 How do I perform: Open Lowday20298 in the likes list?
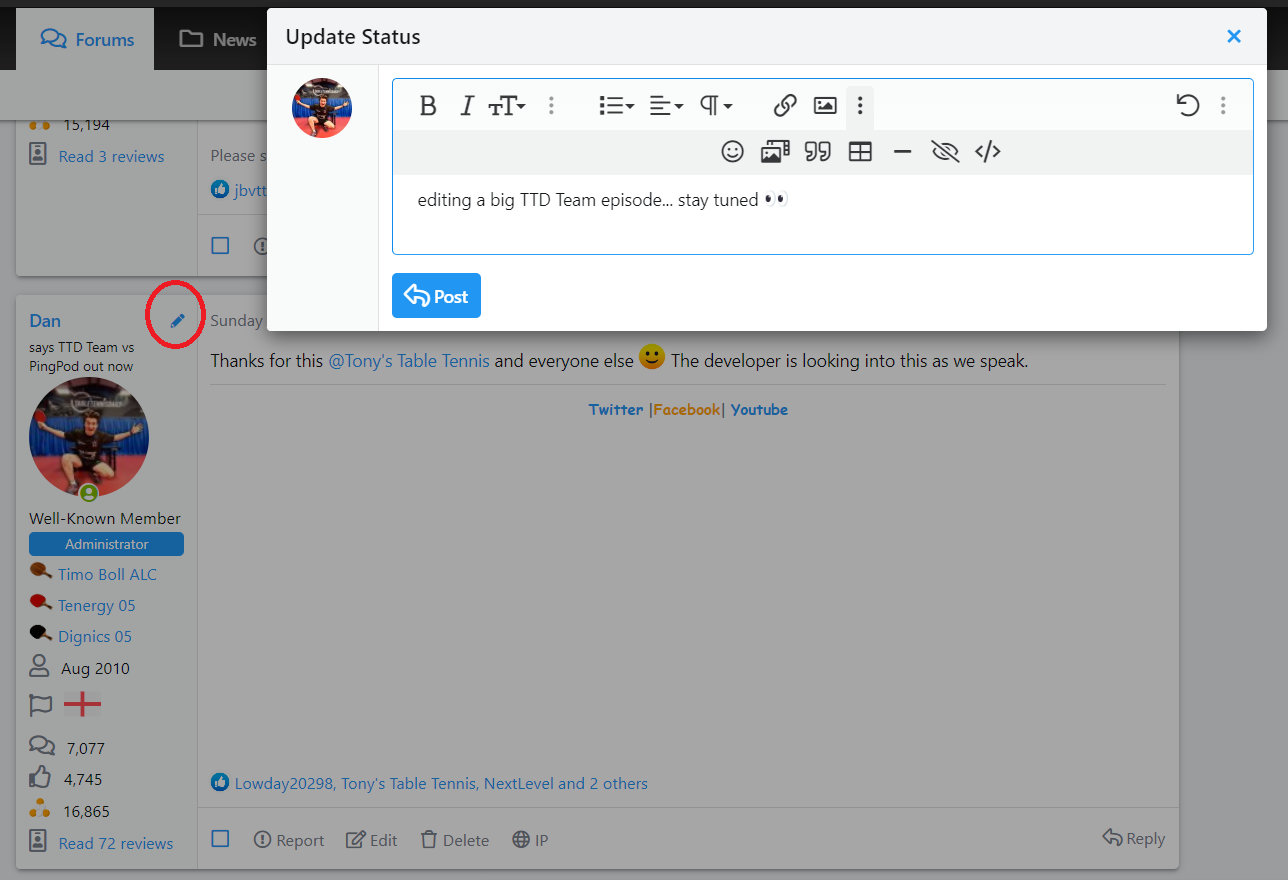(x=284, y=783)
